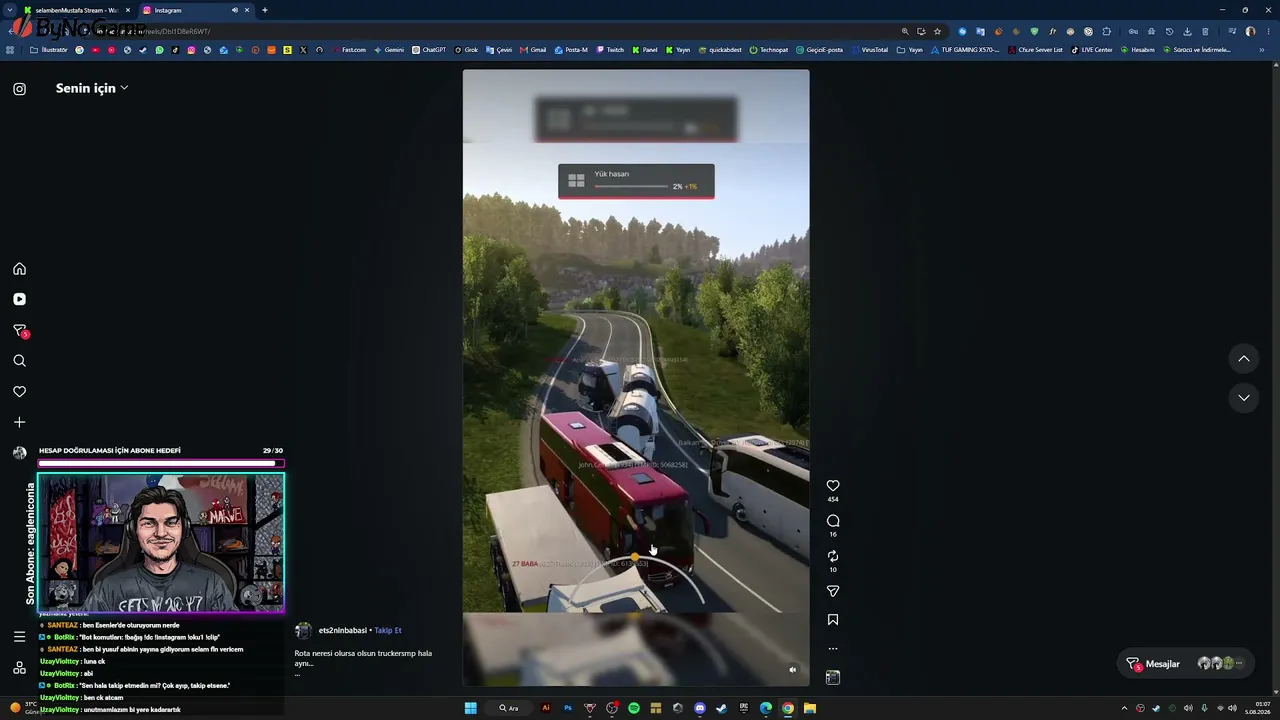Go to Instagram Home feed icon
Screen dimensions: 1280x720
tap(19, 269)
